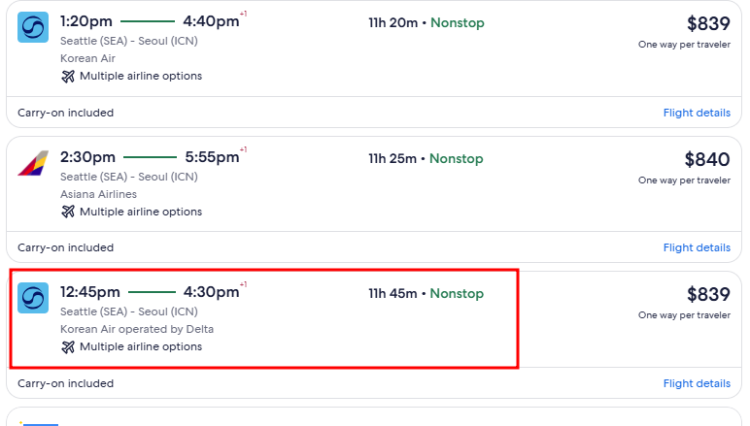
Task: Click plane icon on 12:45pm Delta-operated flight
Action: (x=68, y=347)
